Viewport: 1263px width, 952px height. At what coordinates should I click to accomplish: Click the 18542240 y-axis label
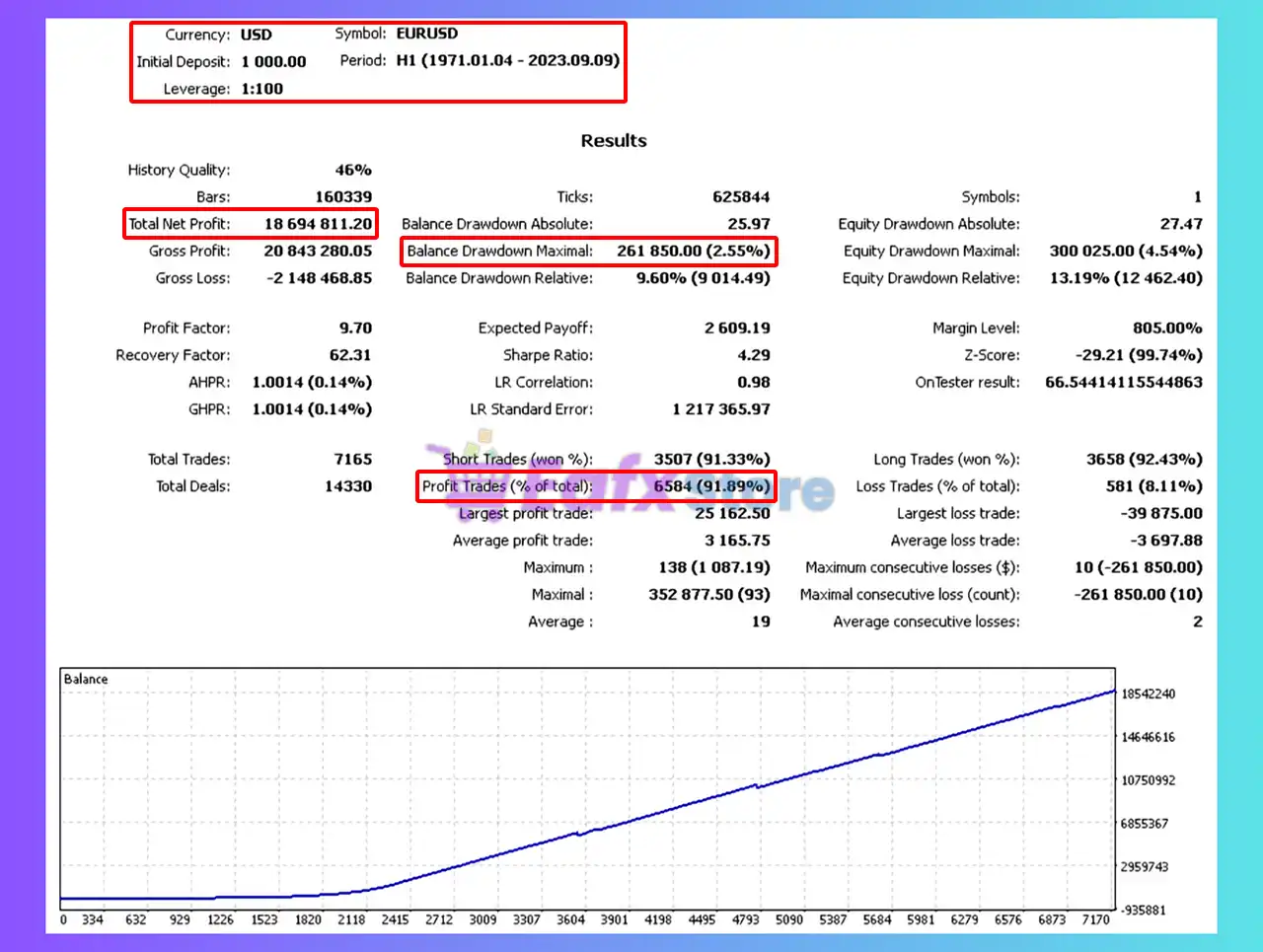coord(1148,695)
